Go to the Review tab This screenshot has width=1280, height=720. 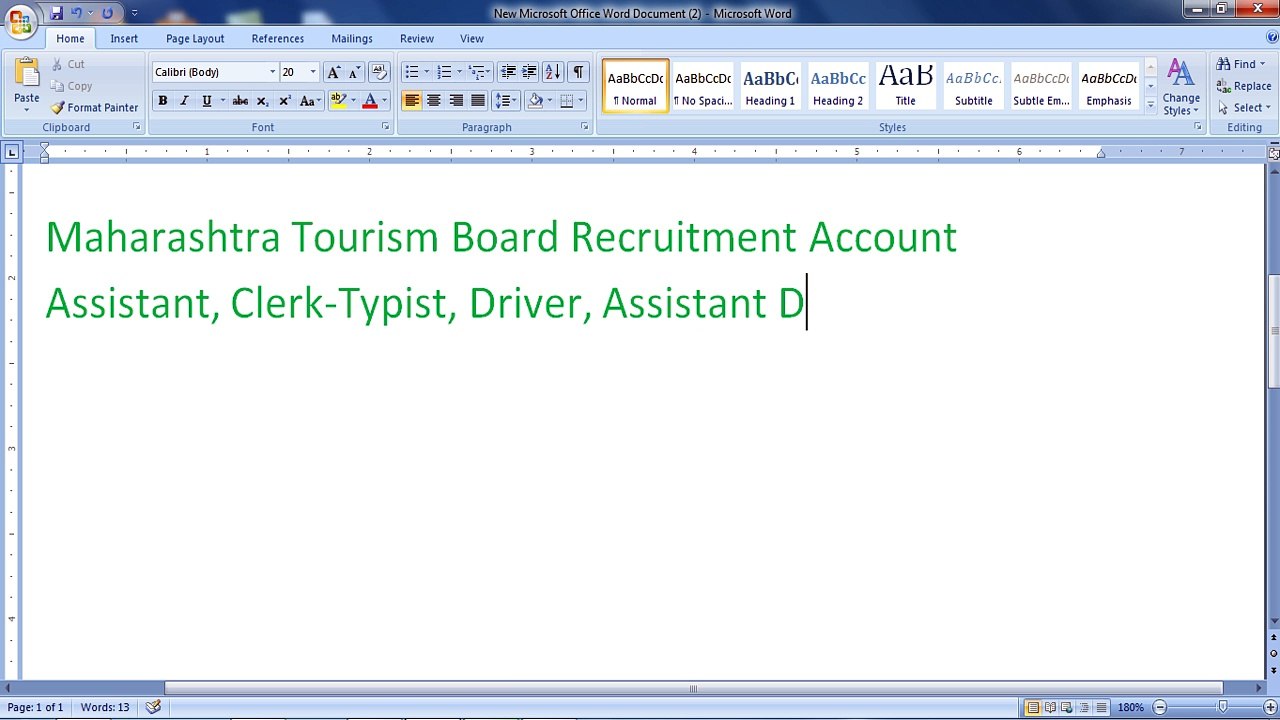tap(417, 39)
